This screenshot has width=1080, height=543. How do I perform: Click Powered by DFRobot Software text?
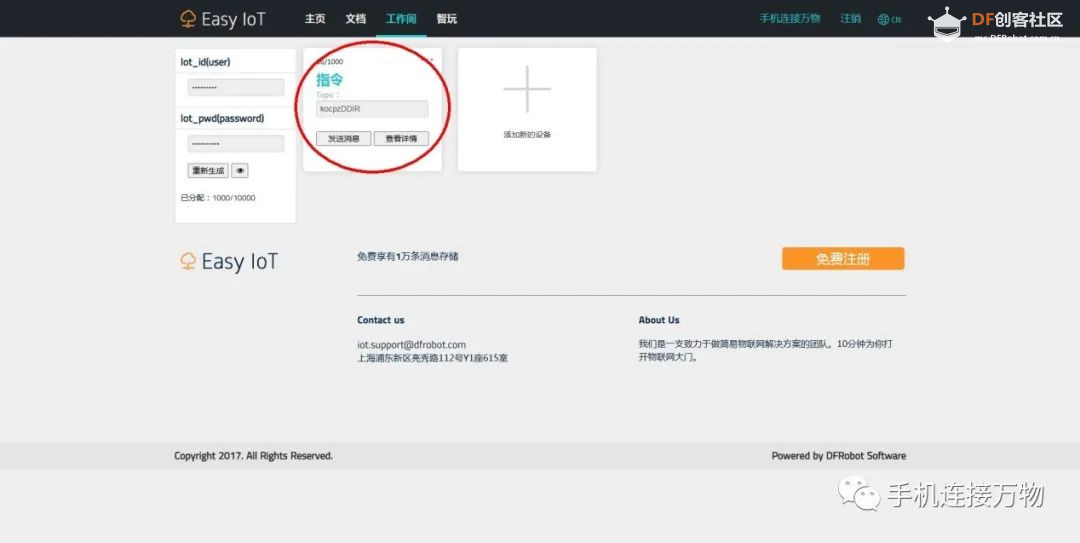[838, 455]
